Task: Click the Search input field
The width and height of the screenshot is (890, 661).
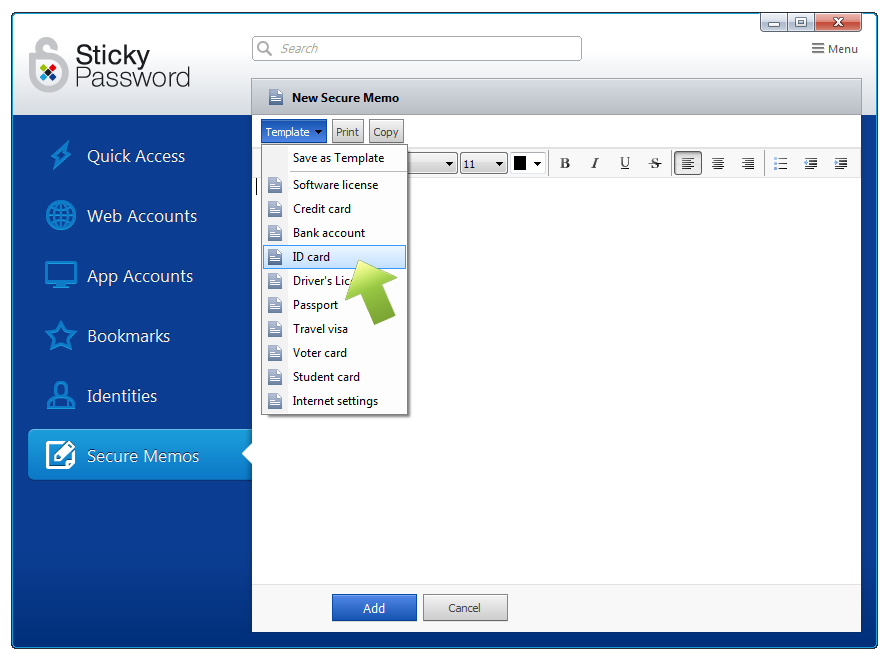Action: coord(417,48)
